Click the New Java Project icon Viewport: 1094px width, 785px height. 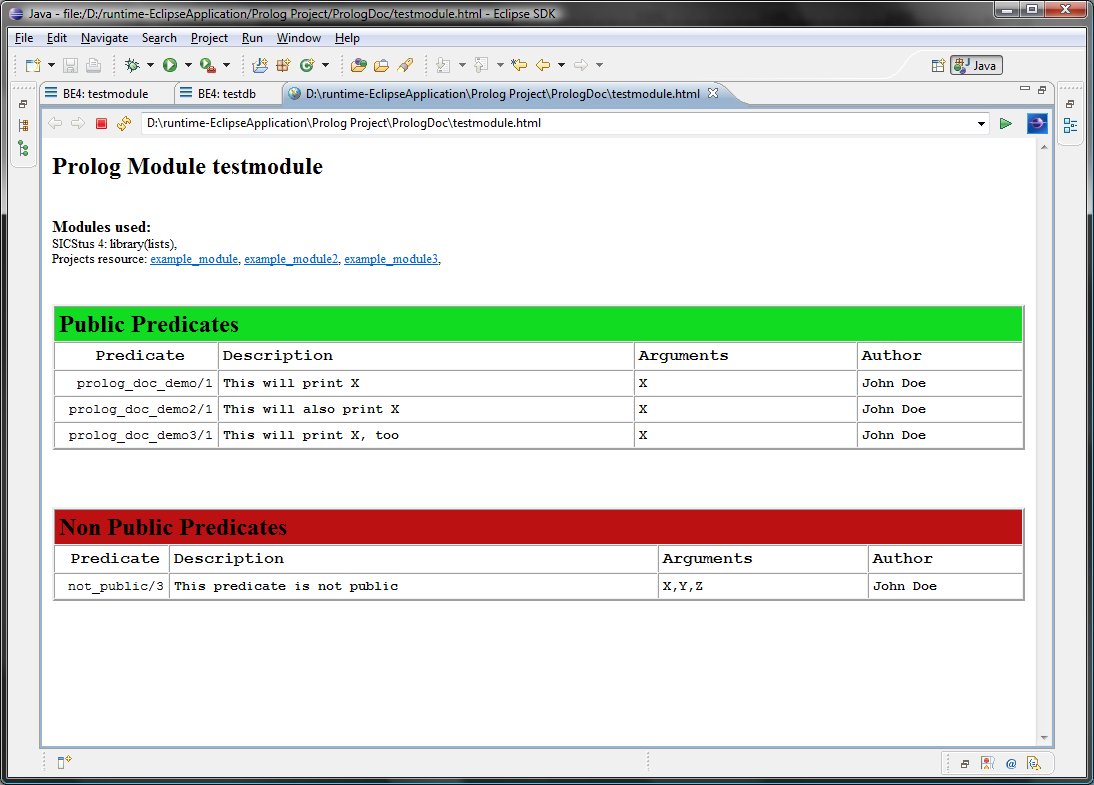tap(260, 65)
